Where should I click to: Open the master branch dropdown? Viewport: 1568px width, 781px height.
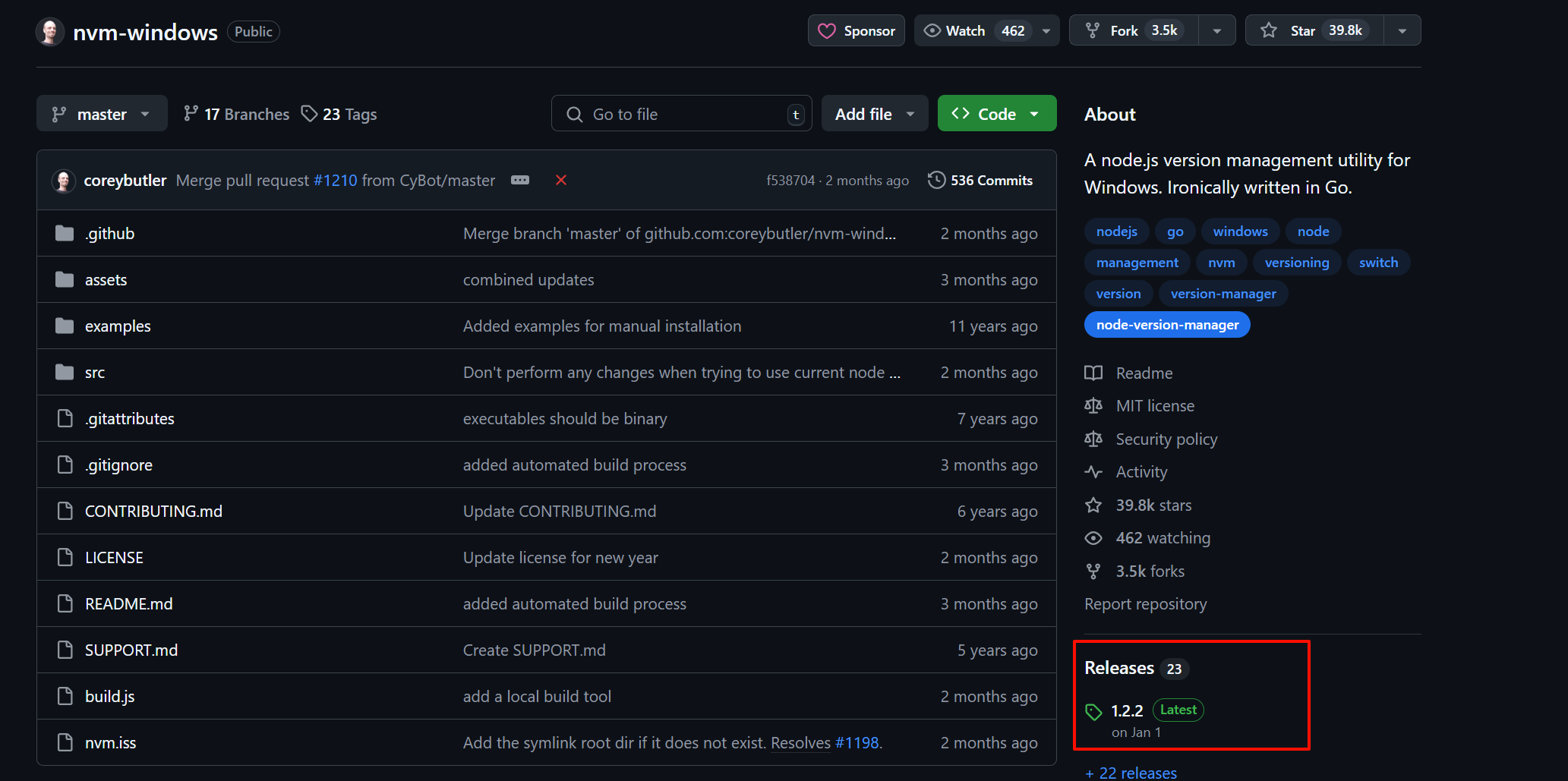click(102, 114)
